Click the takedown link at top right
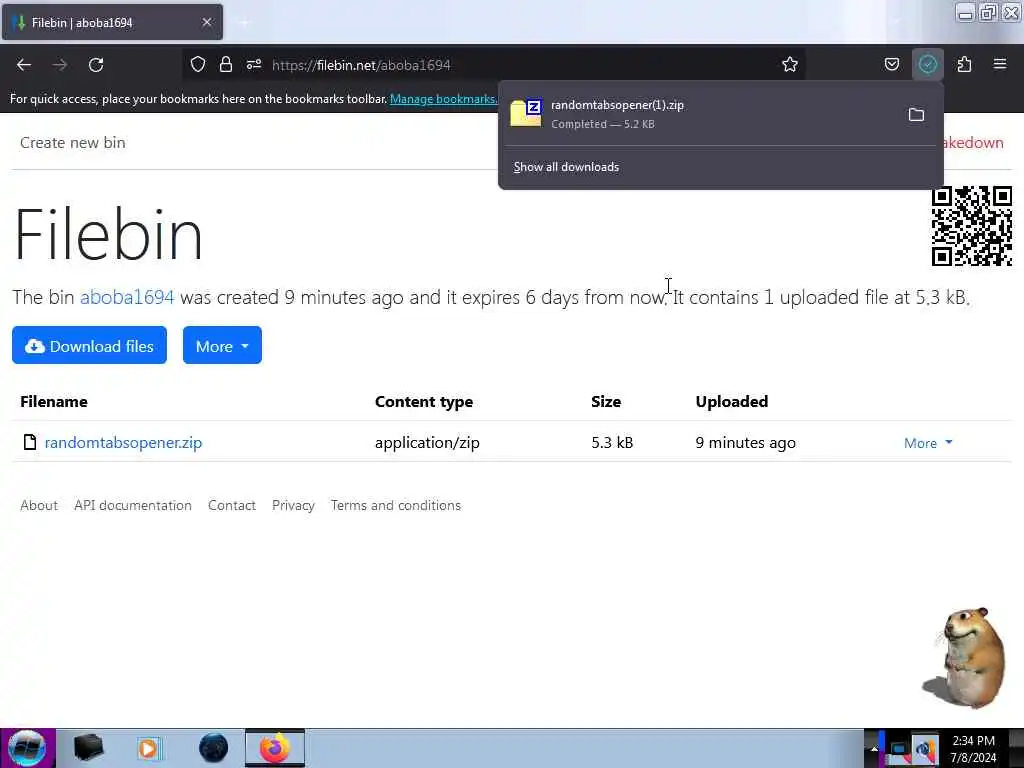 (x=973, y=142)
